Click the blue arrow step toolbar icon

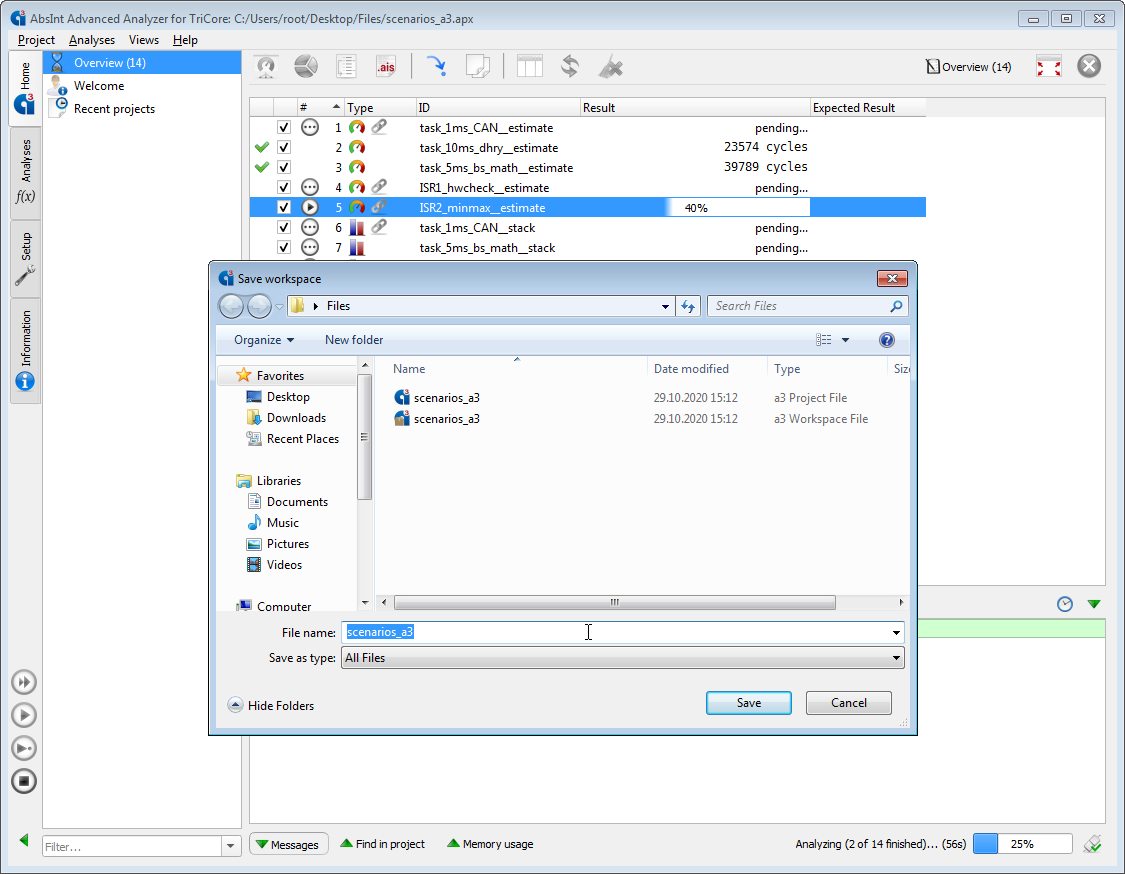(x=437, y=67)
